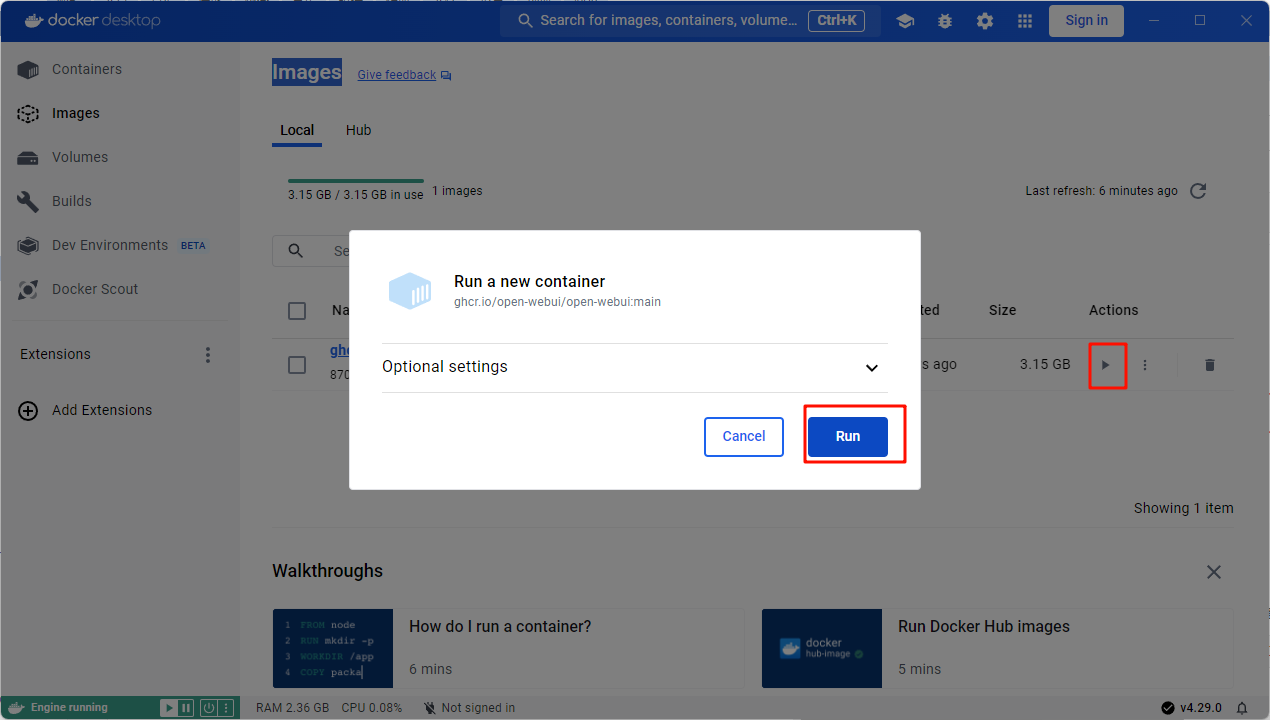This screenshot has width=1270, height=720.
Task: Click the Last refresh timestamp text
Action: pyautogui.click(x=1101, y=191)
